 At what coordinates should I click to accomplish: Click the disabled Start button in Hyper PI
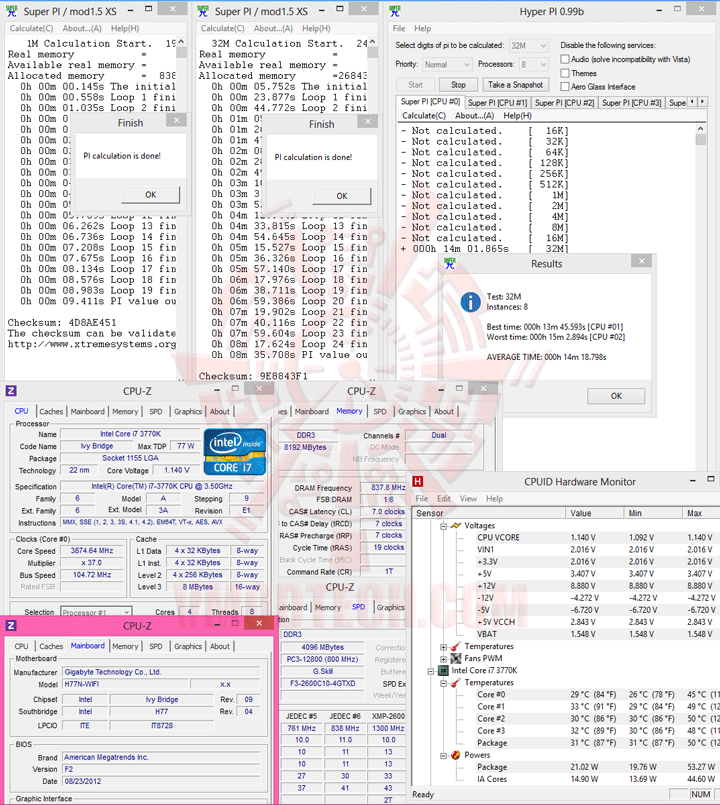coord(415,85)
